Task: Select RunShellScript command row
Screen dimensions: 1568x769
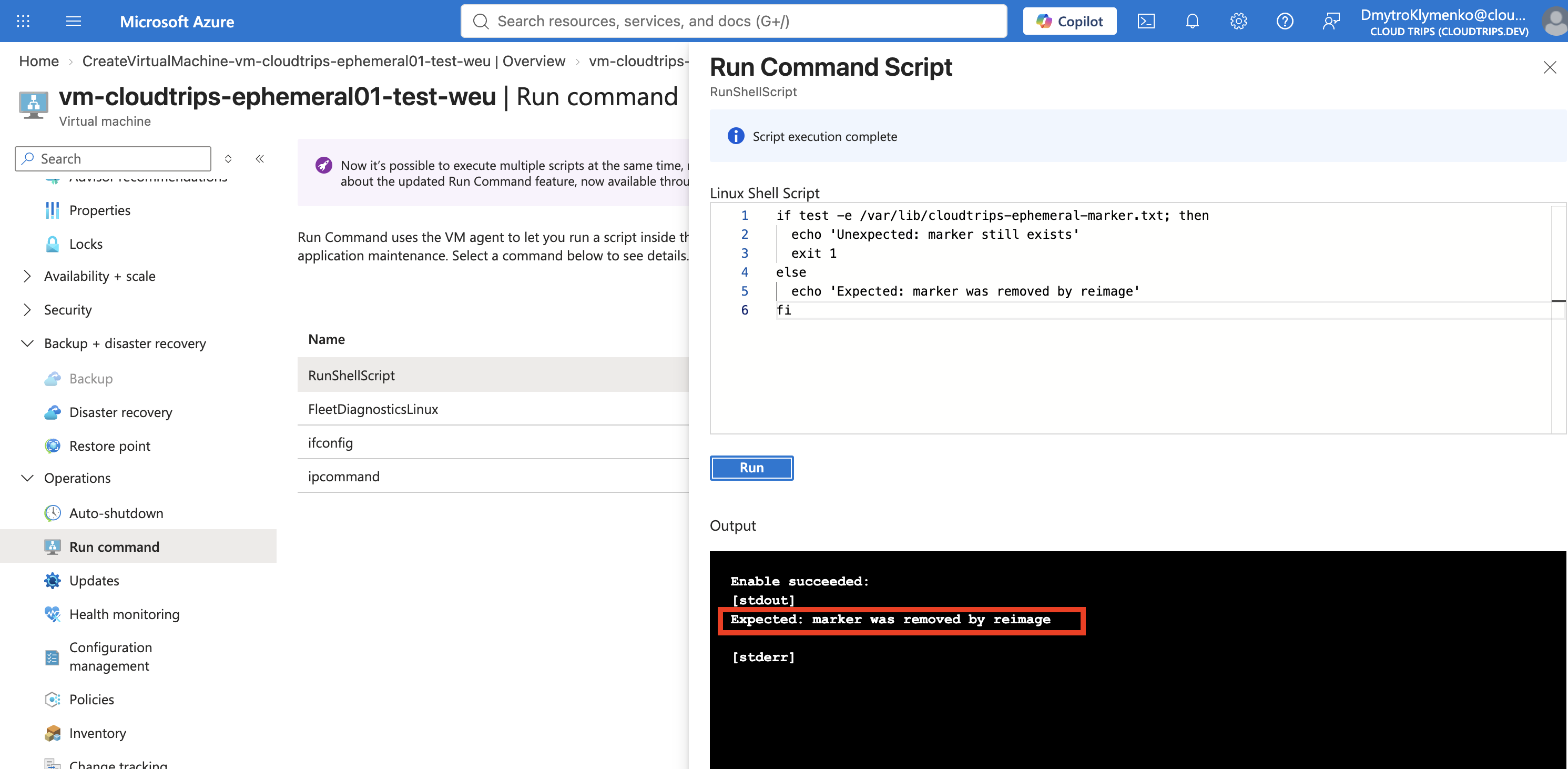Action: pyautogui.click(x=493, y=375)
